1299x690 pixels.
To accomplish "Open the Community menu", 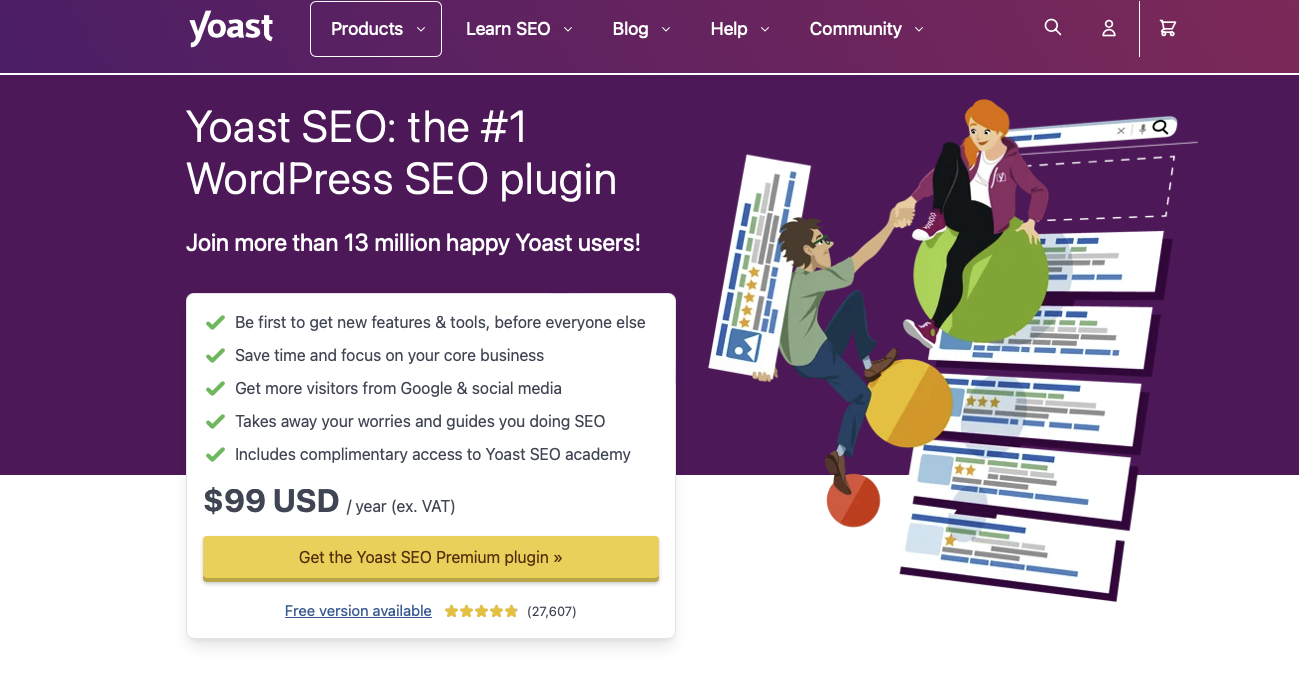I will click(866, 29).
